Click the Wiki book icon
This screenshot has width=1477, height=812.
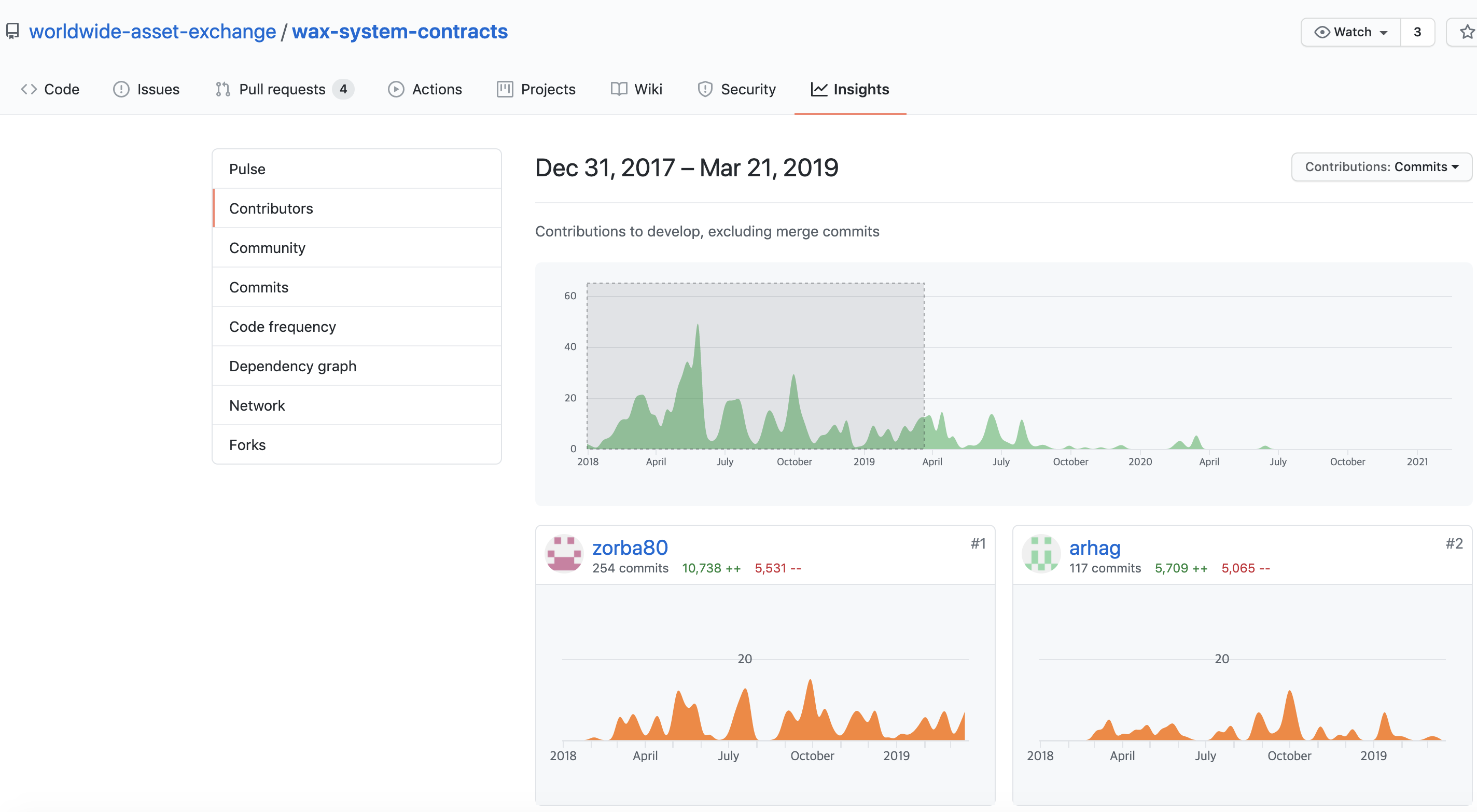(619, 90)
